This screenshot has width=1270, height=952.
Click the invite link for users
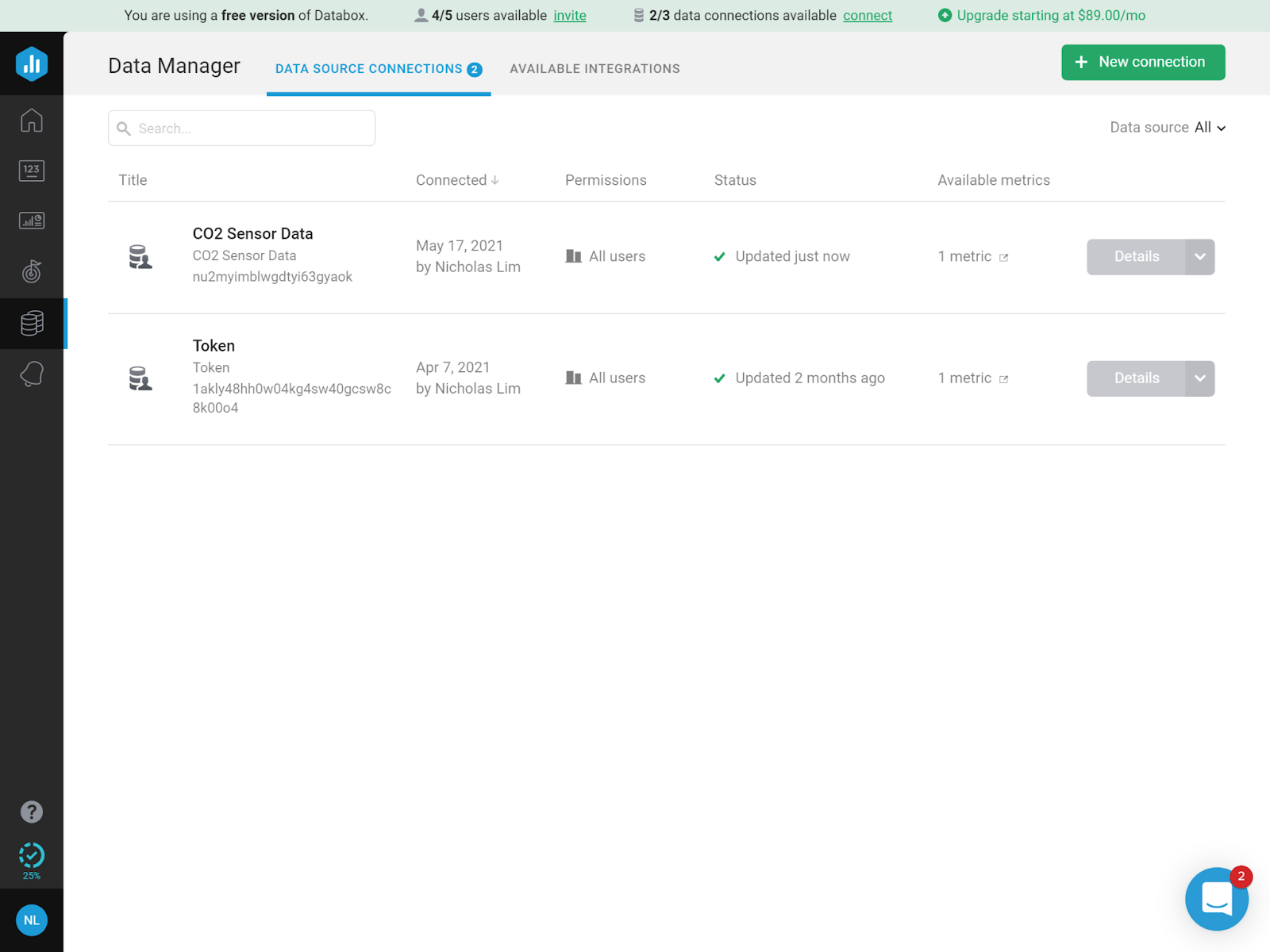[570, 15]
